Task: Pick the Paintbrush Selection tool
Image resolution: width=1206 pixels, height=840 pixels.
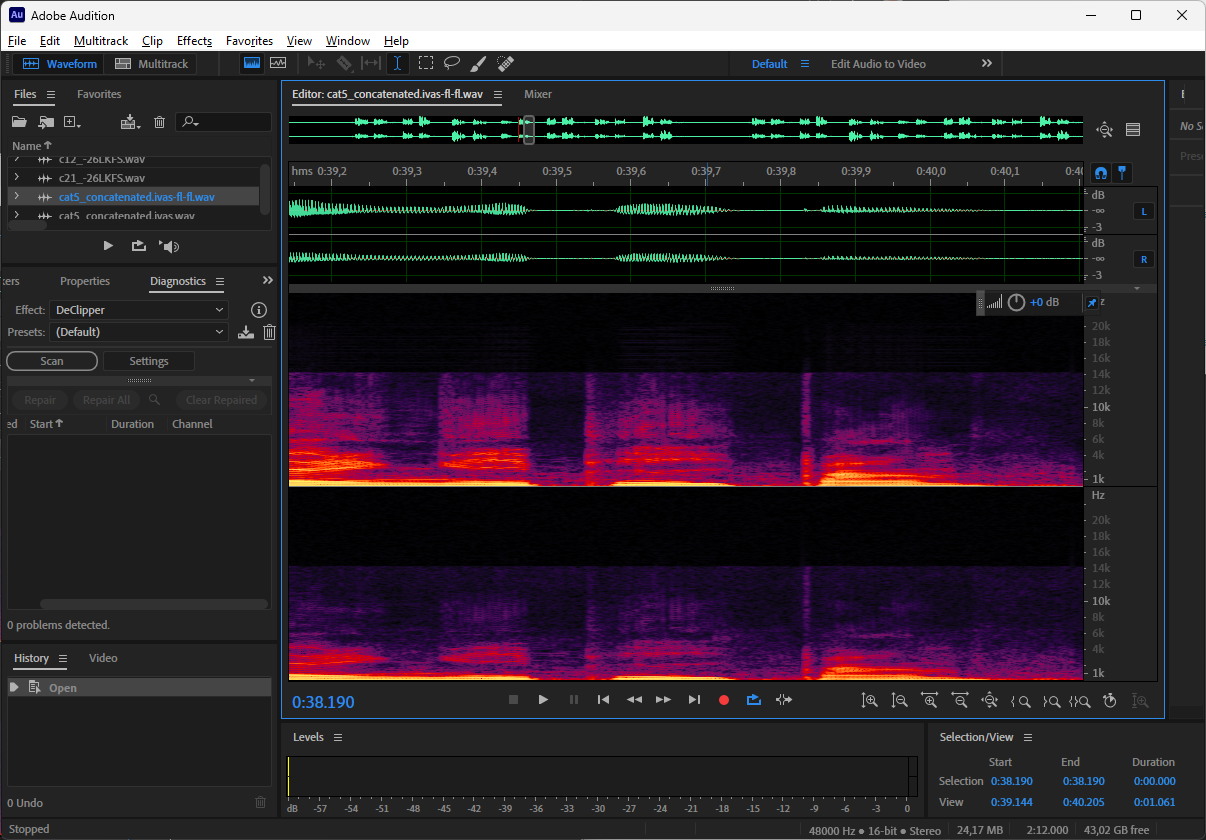Action: [479, 63]
